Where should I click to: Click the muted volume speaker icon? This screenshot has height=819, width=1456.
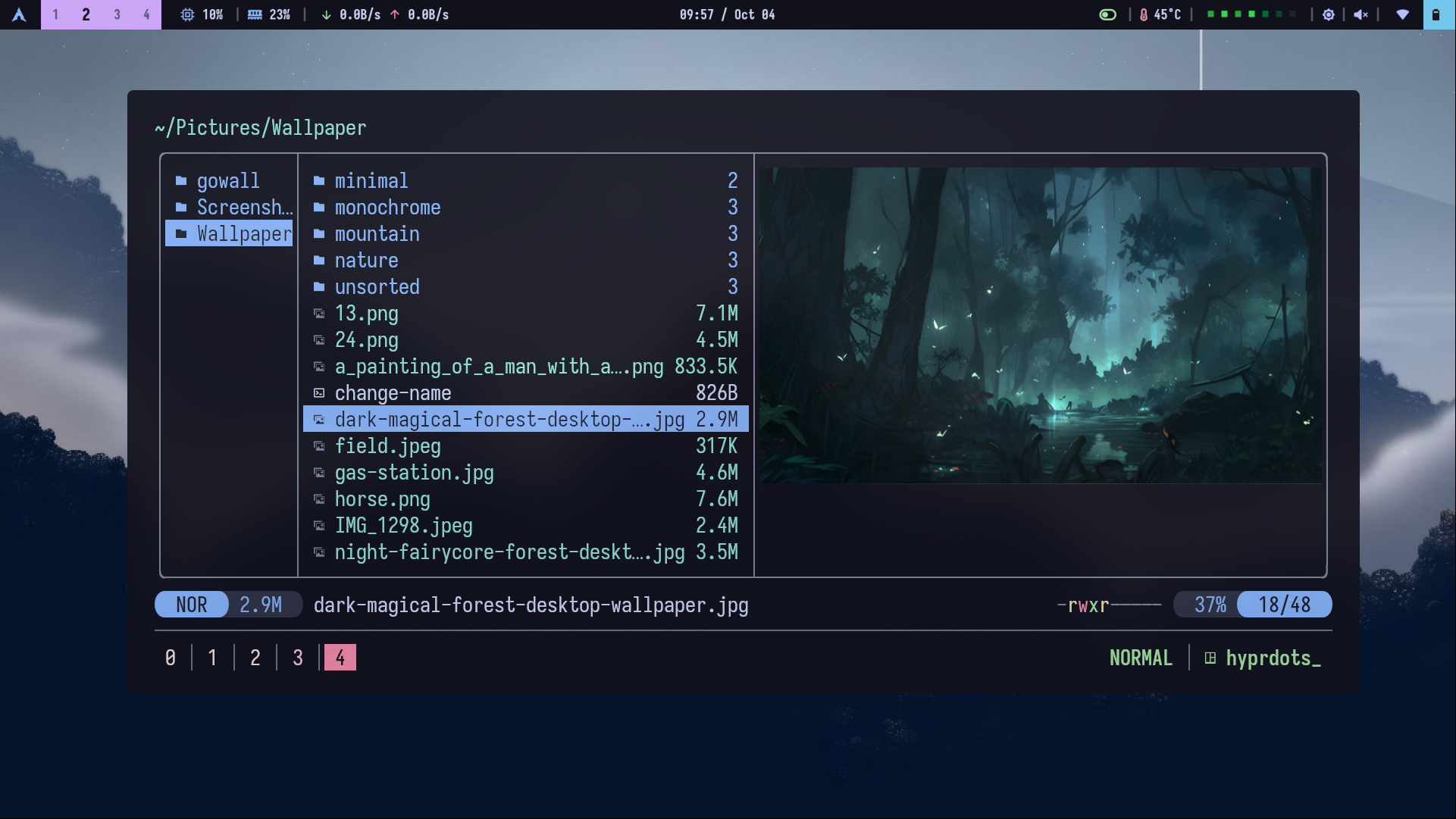pos(1361,14)
